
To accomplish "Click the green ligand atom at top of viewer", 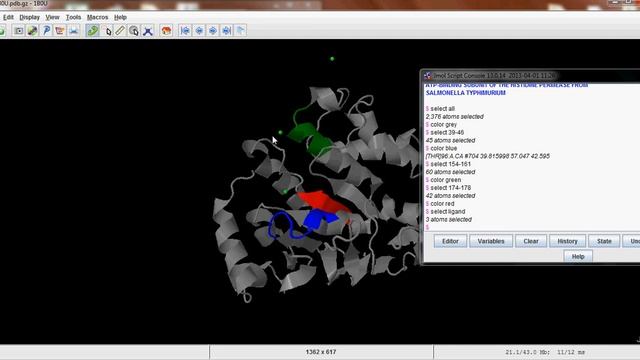I will click(x=332, y=59).
